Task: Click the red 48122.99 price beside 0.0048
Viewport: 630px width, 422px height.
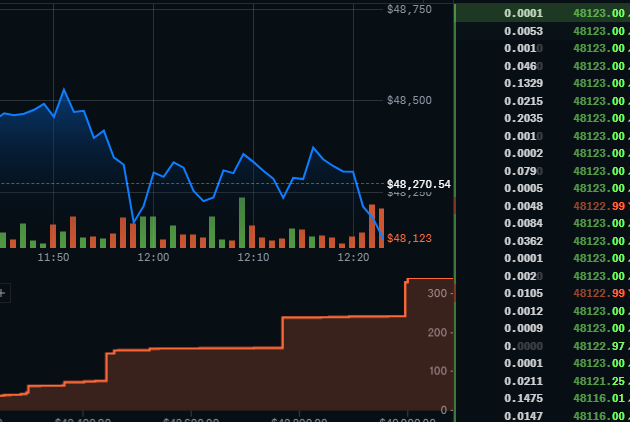Action: (599, 206)
